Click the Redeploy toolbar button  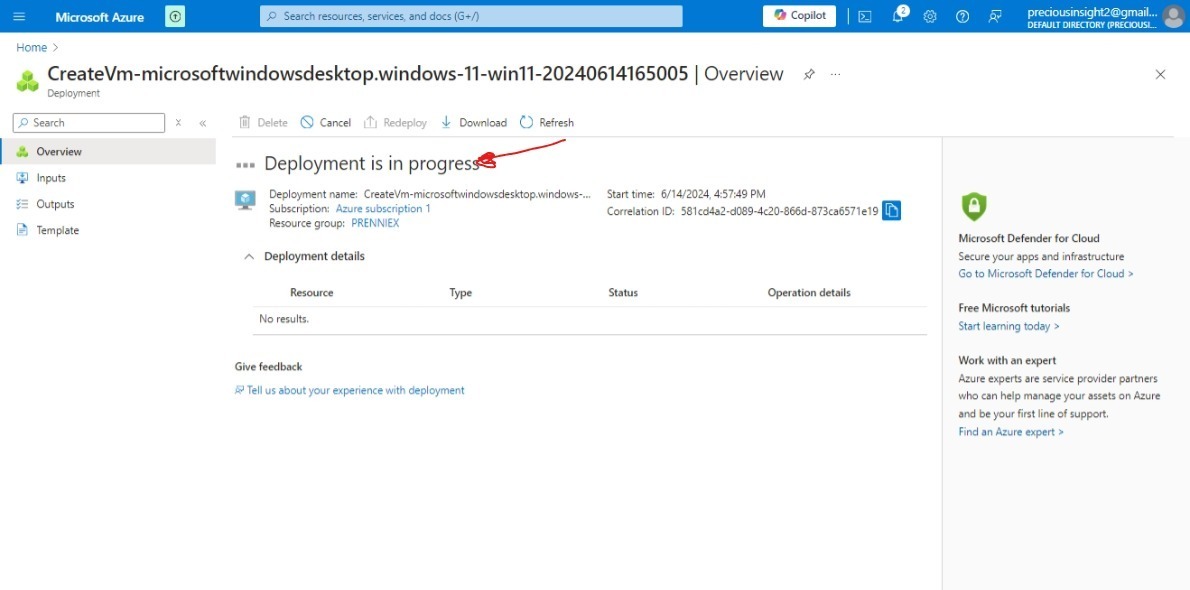(395, 122)
